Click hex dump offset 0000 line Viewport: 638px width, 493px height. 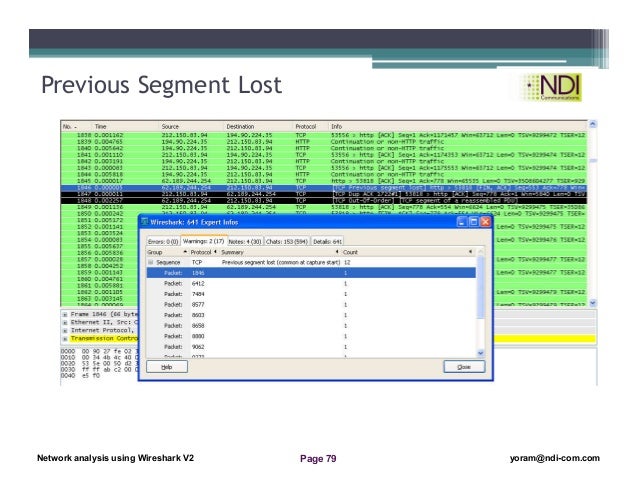pyautogui.click(x=100, y=351)
